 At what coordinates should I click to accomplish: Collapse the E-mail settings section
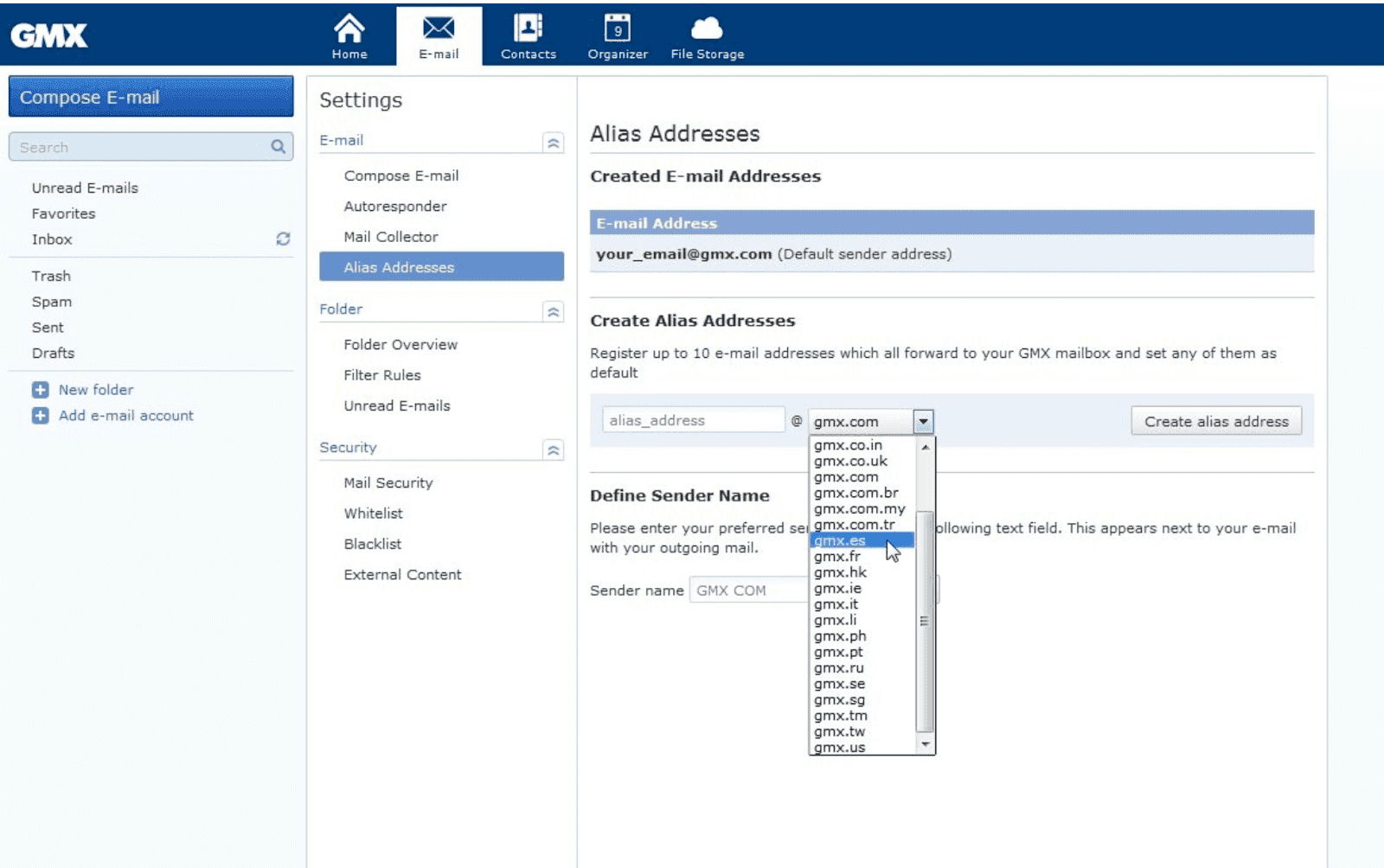554,143
